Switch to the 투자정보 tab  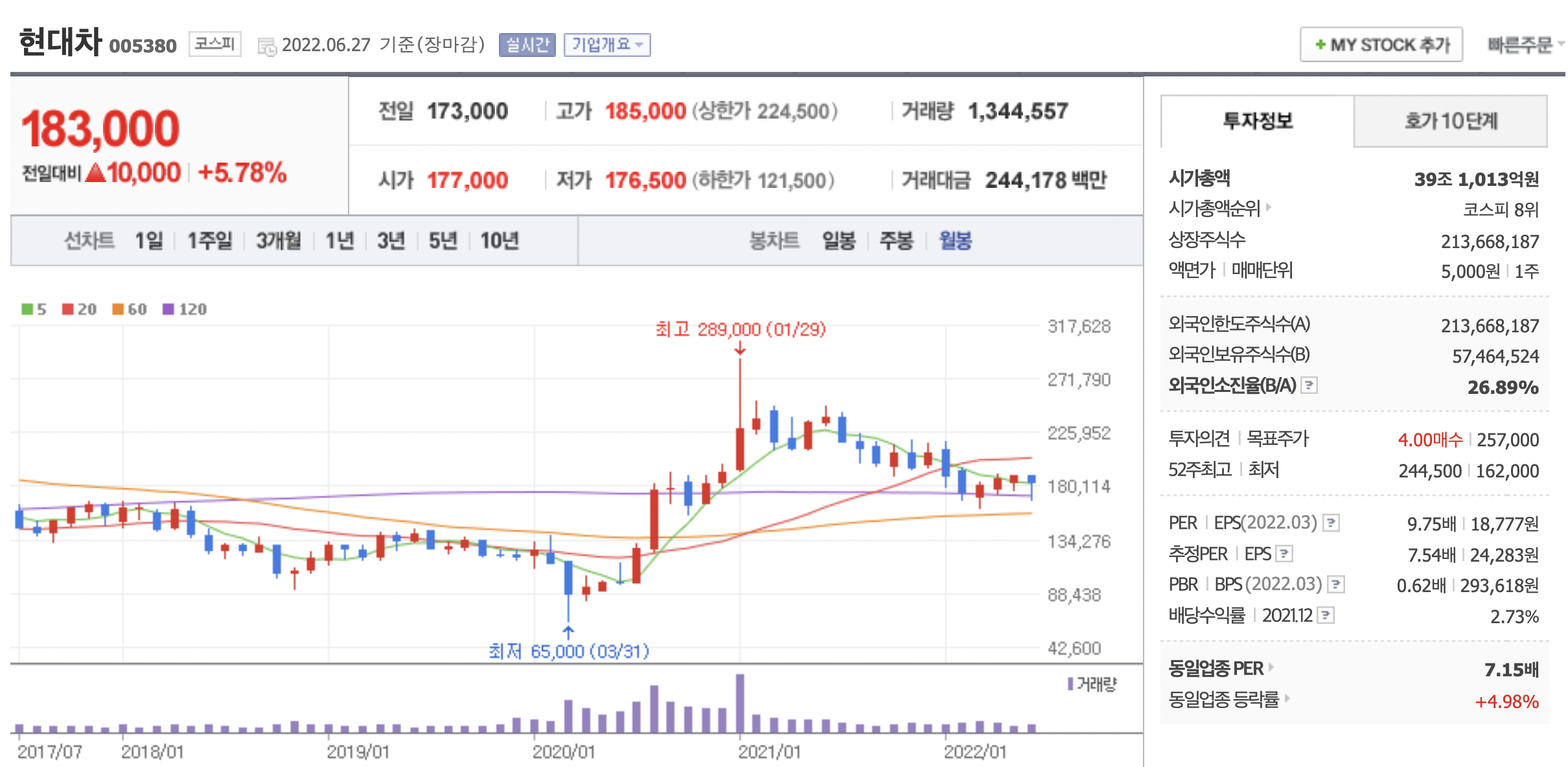tap(1257, 121)
